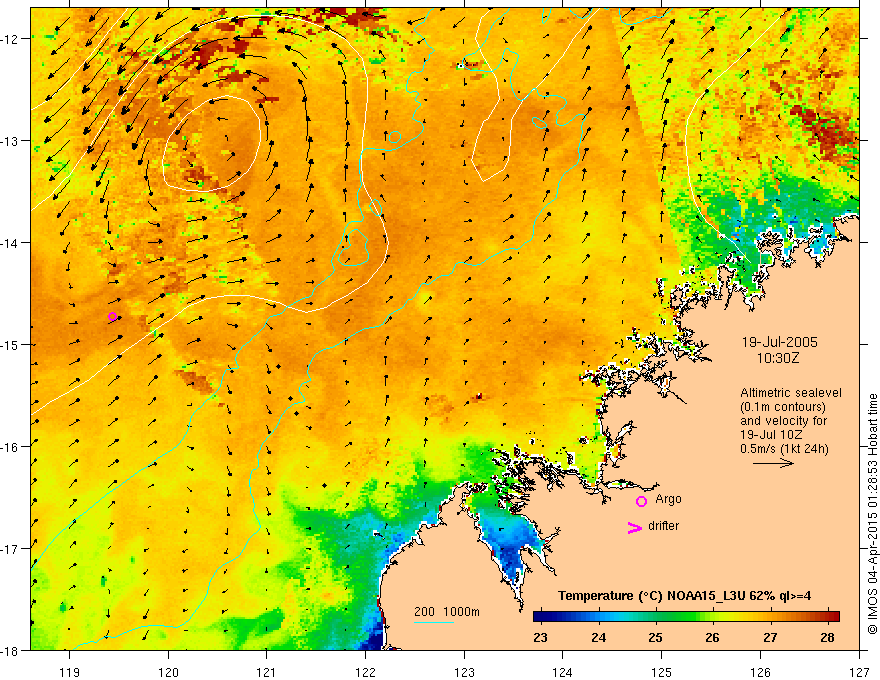Click the 'Argo' legend label
Screen dimensions: 880x680
pos(668,499)
